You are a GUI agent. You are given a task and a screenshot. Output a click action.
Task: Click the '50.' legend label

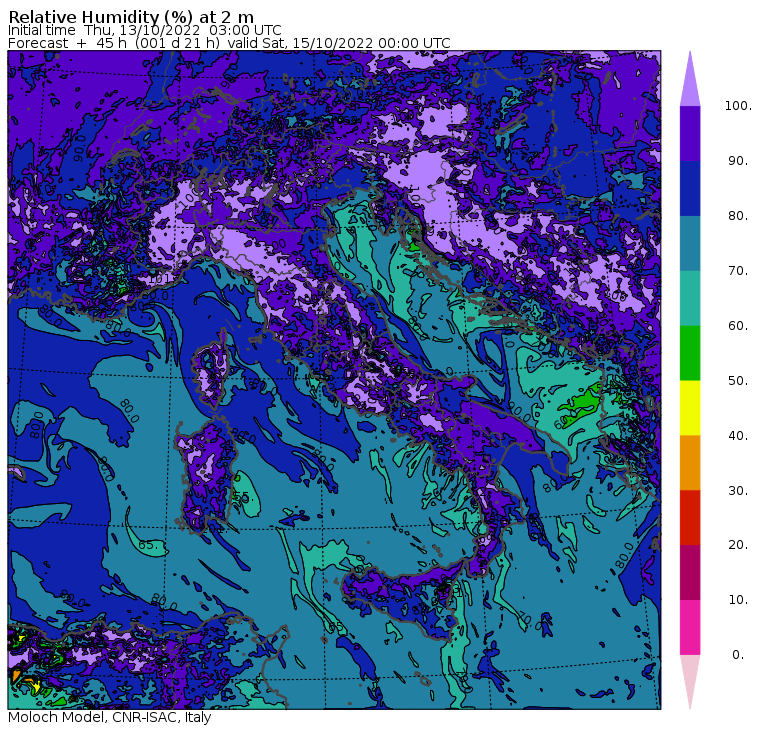pos(738,381)
